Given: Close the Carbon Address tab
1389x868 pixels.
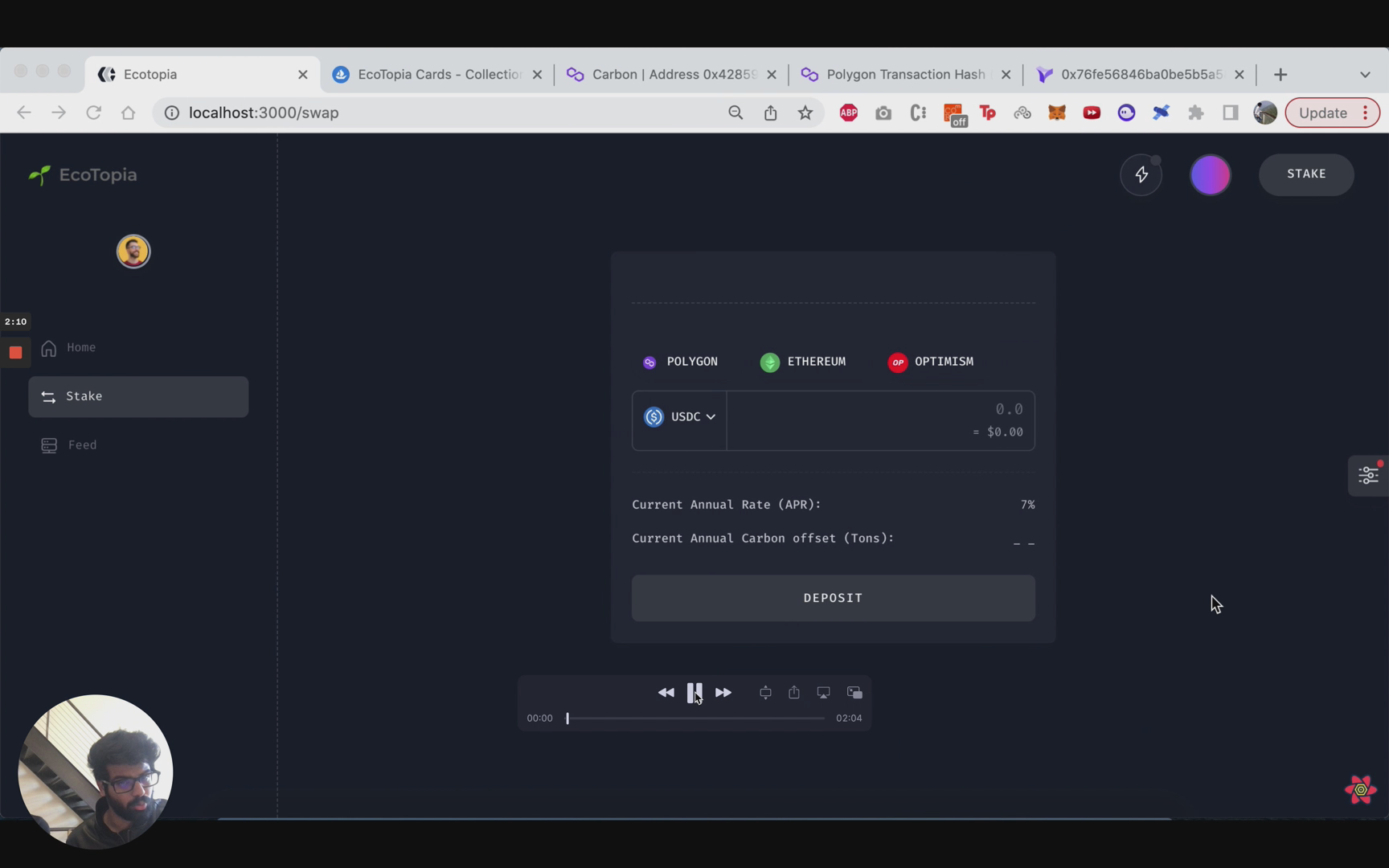Looking at the screenshot, I should (772, 75).
